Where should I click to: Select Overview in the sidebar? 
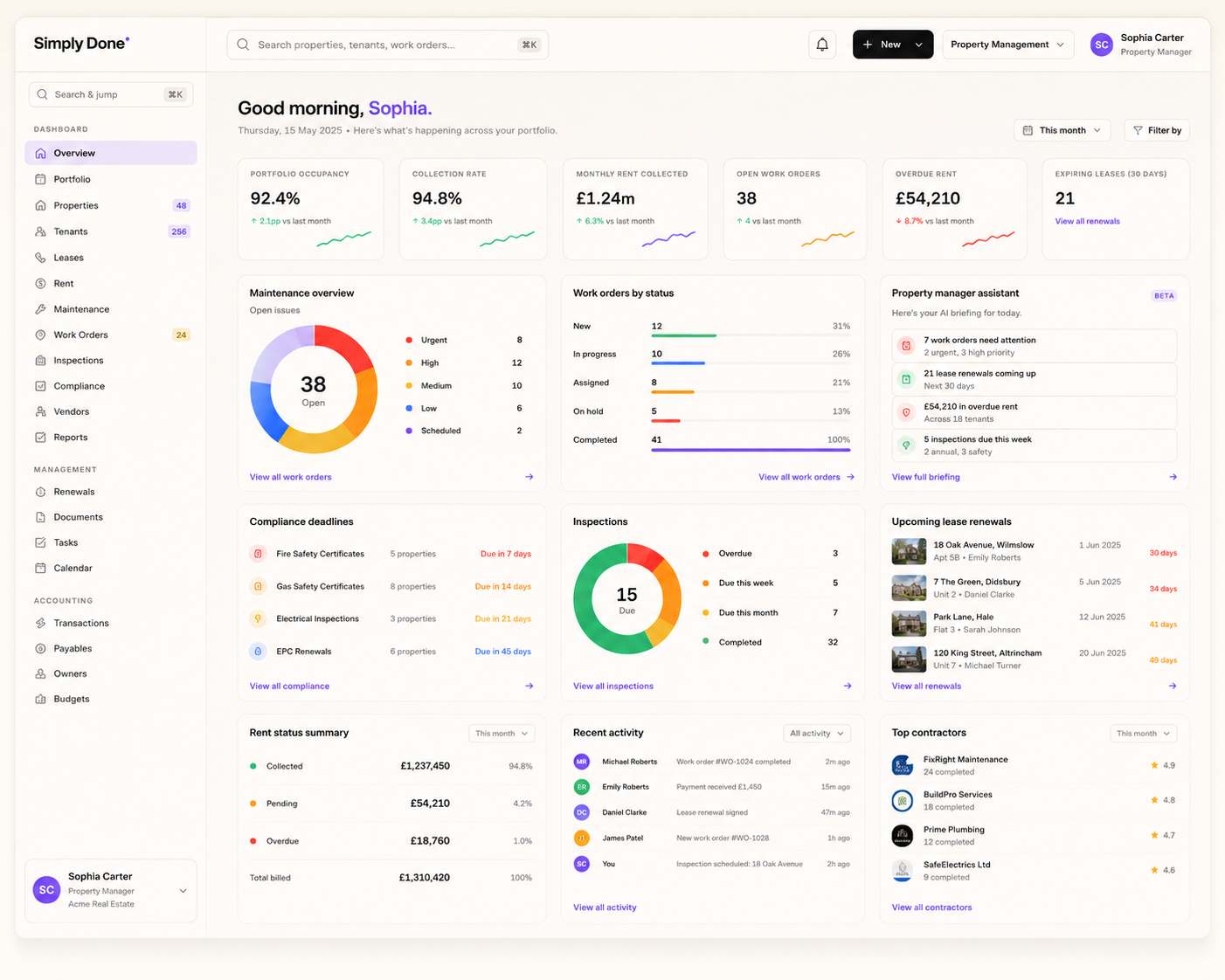click(x=111, y=153)
